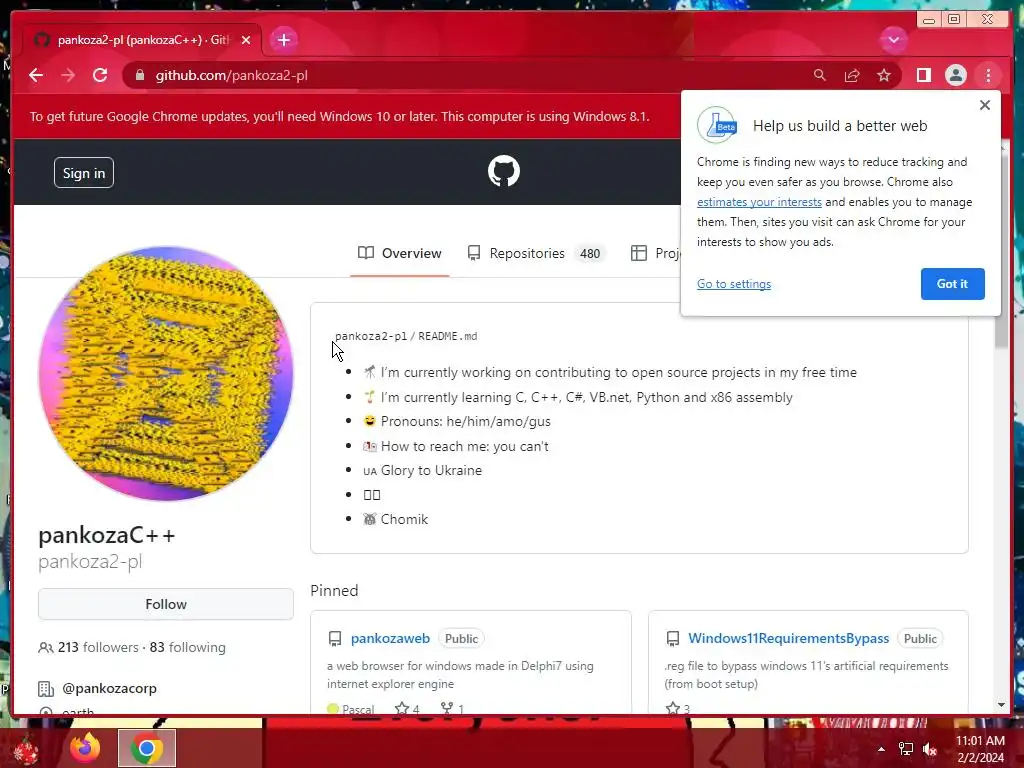Go back with the browser back arrow
Viewport: 1024px width, 768px height.
coord(36,75)
